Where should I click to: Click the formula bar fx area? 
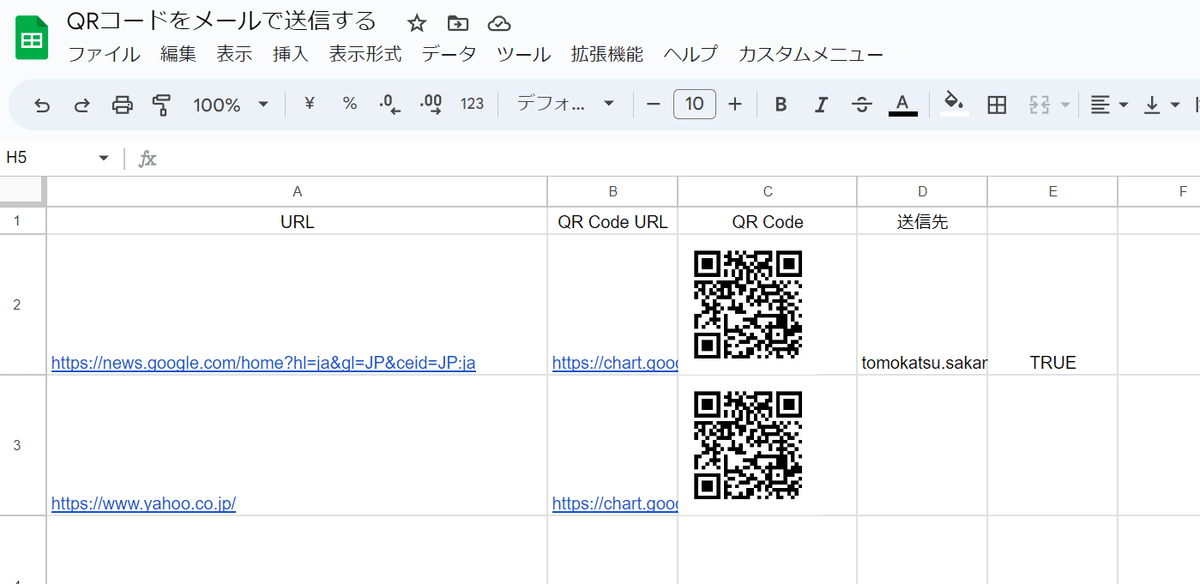coord(148,158)
